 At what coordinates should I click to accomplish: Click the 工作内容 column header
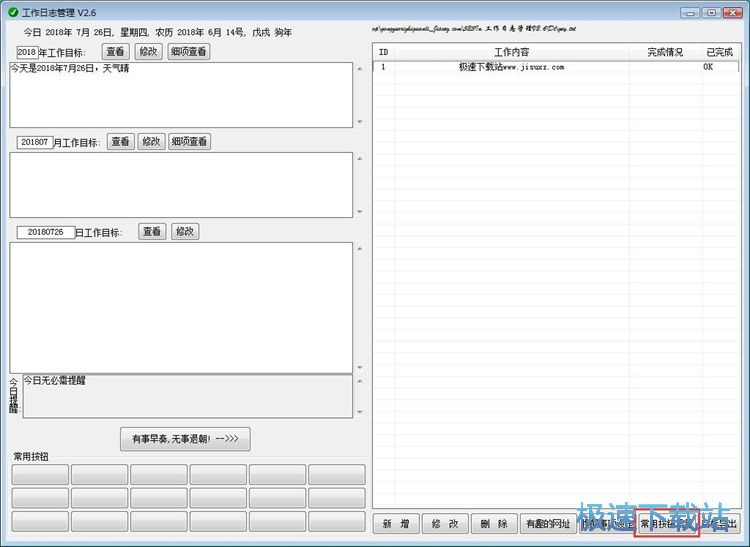click(x=512, y=52)
